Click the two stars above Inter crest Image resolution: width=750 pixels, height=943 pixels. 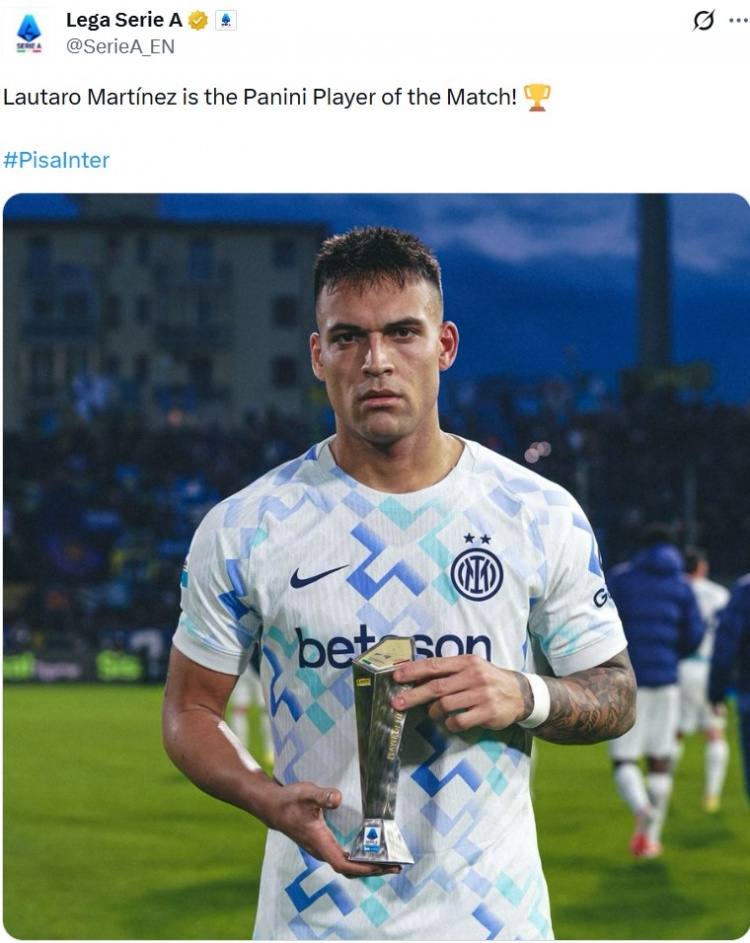(477, 538)
